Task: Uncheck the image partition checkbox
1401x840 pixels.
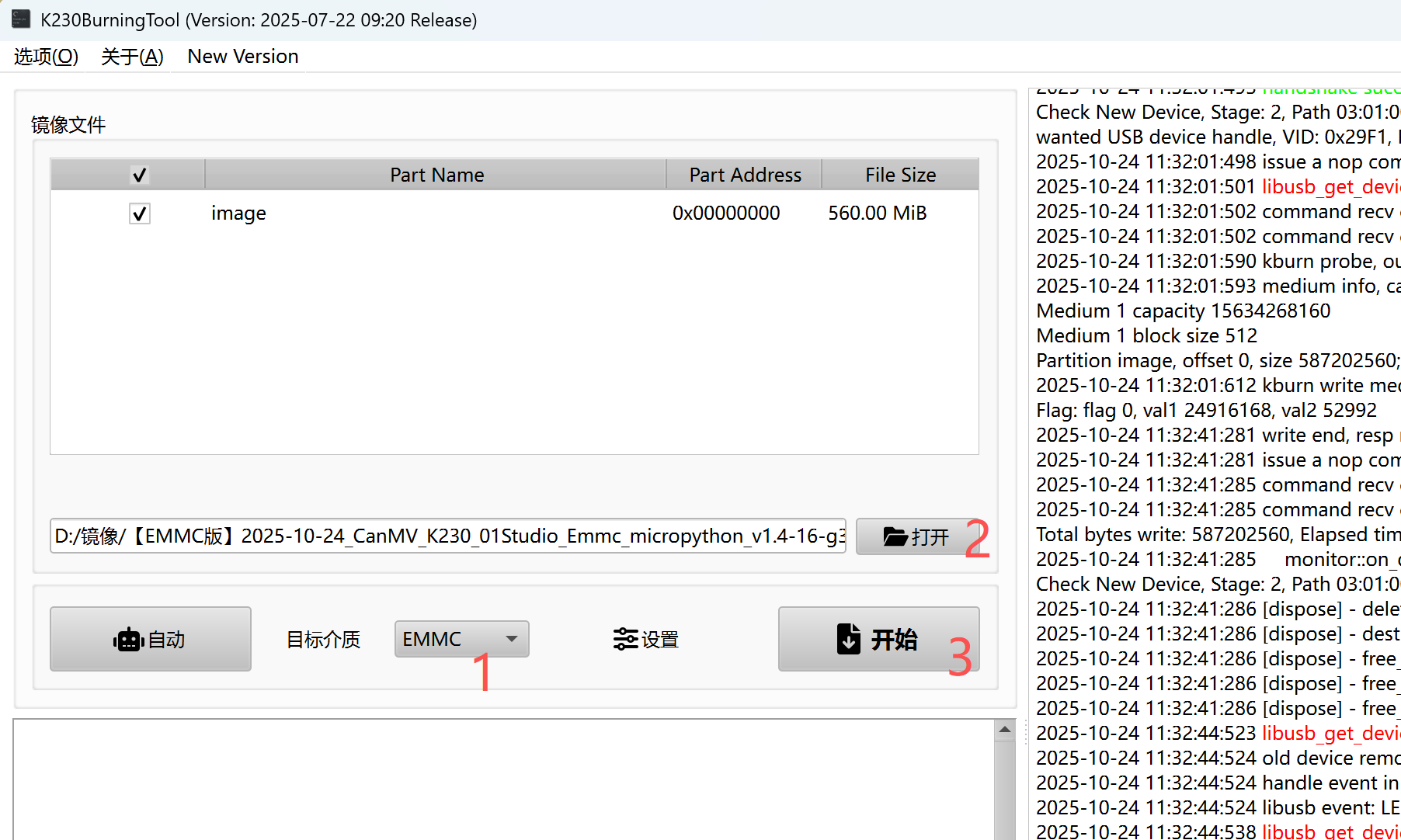Action: pos(140,213)
